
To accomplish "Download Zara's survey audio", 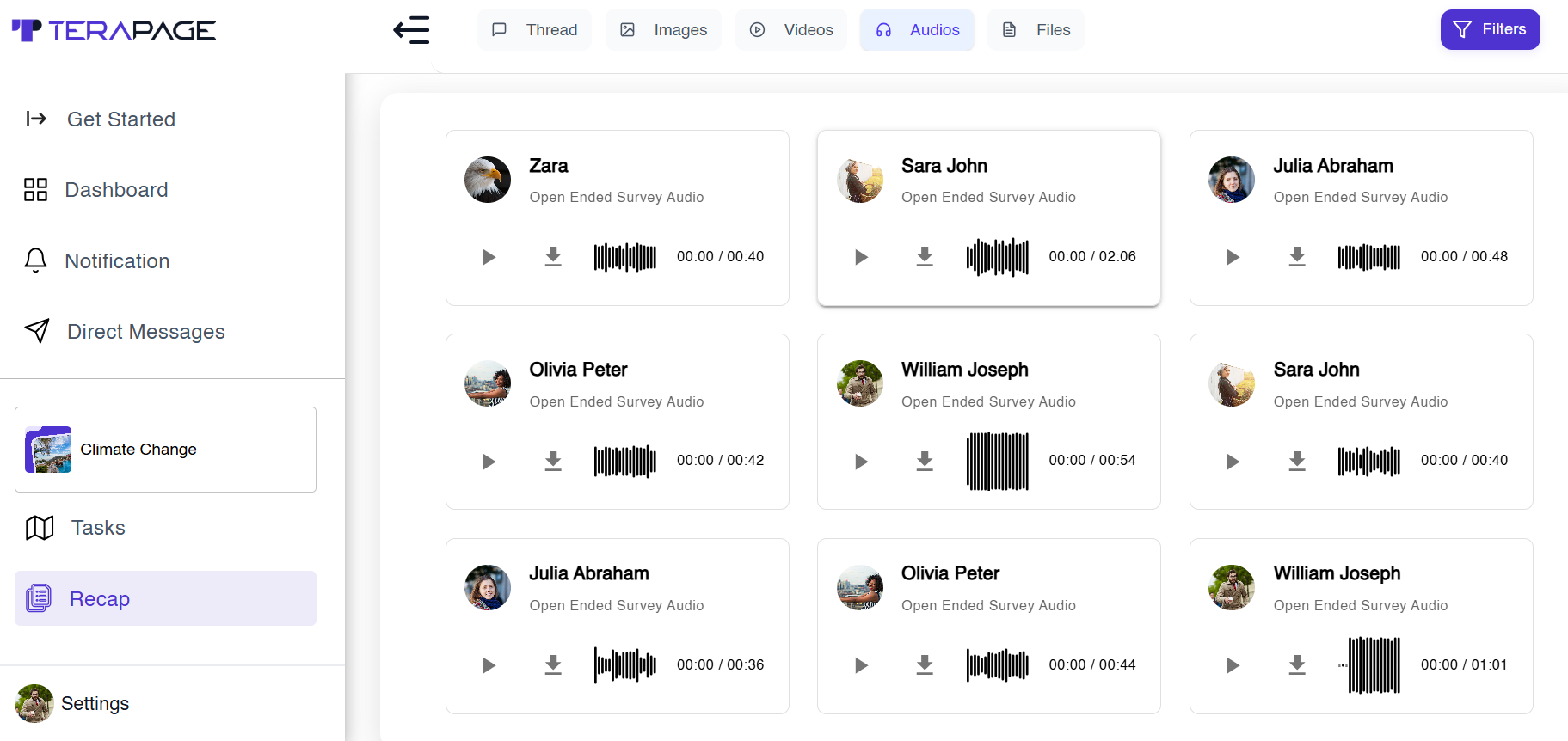I will [553, 257].
